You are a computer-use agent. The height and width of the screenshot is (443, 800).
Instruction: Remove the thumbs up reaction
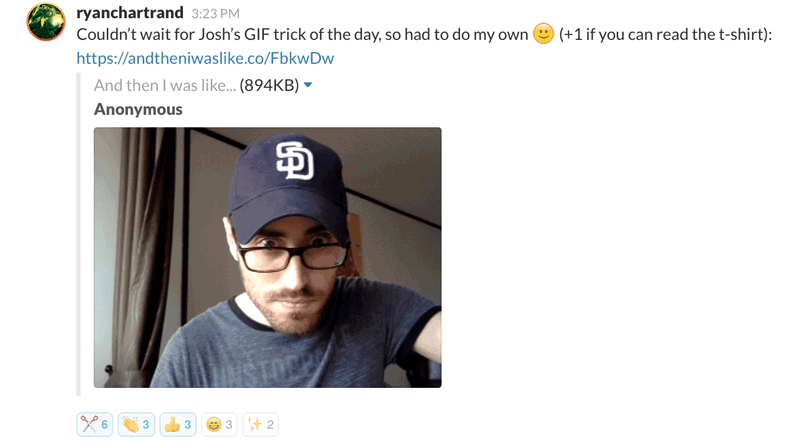(178, 424)
